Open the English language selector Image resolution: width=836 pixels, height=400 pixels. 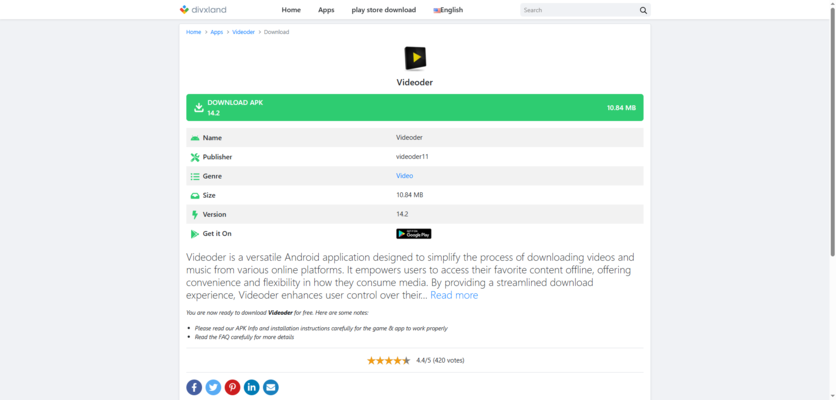click(448, 10)
